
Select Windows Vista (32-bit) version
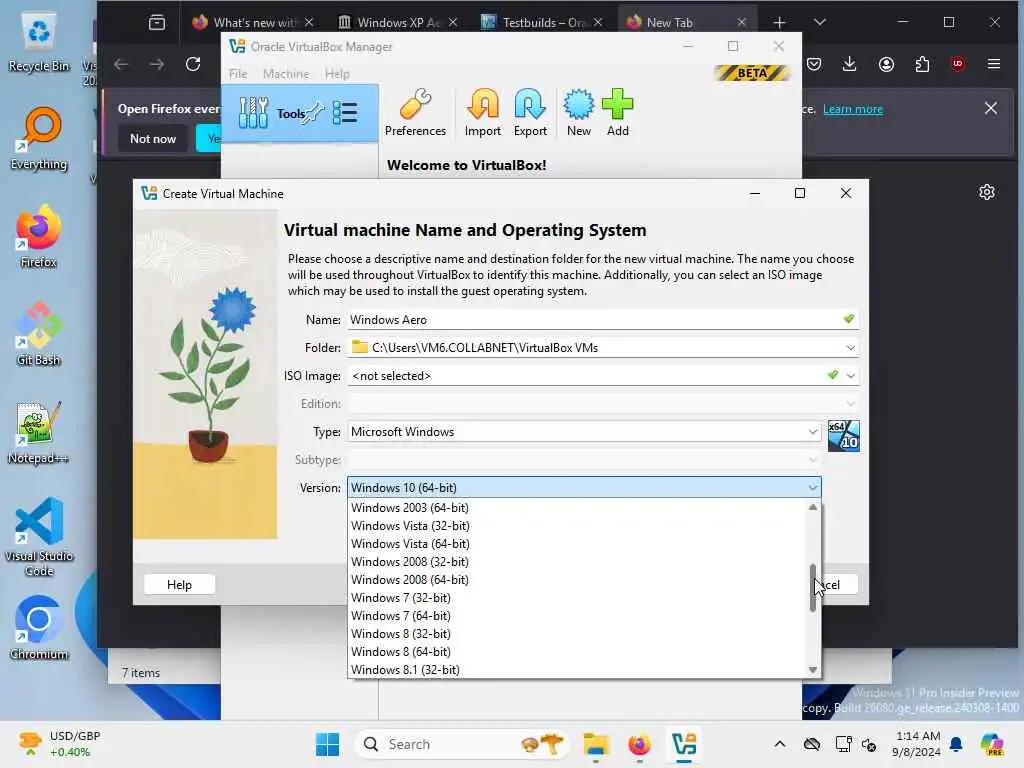point(577,526)
